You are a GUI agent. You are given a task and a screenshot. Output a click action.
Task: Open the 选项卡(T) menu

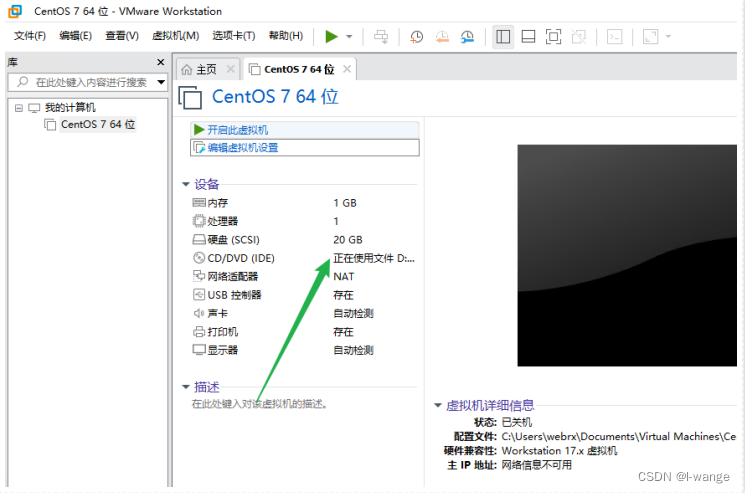pyautogui.click(x=234, y=36)
